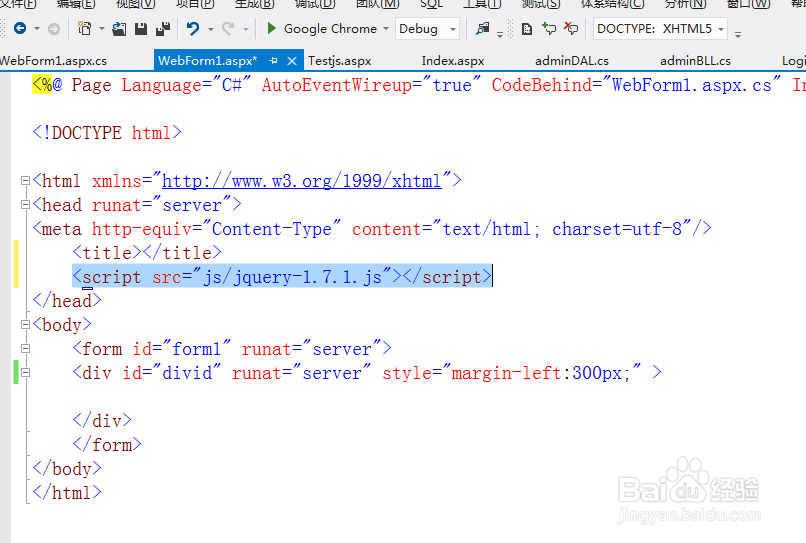Open the browser selection dropdown next to Google Chrome
806x543 pixels.
(386, 29)
